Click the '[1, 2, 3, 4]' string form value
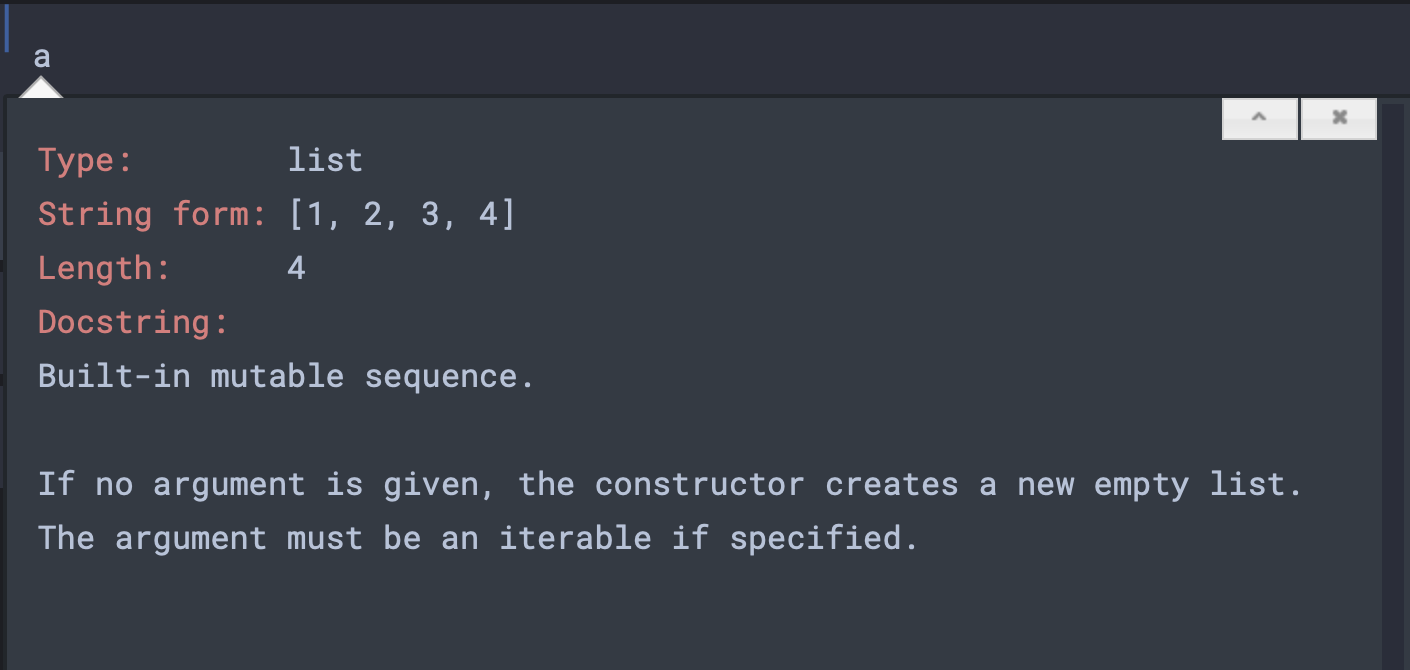 tap(402, 214)
